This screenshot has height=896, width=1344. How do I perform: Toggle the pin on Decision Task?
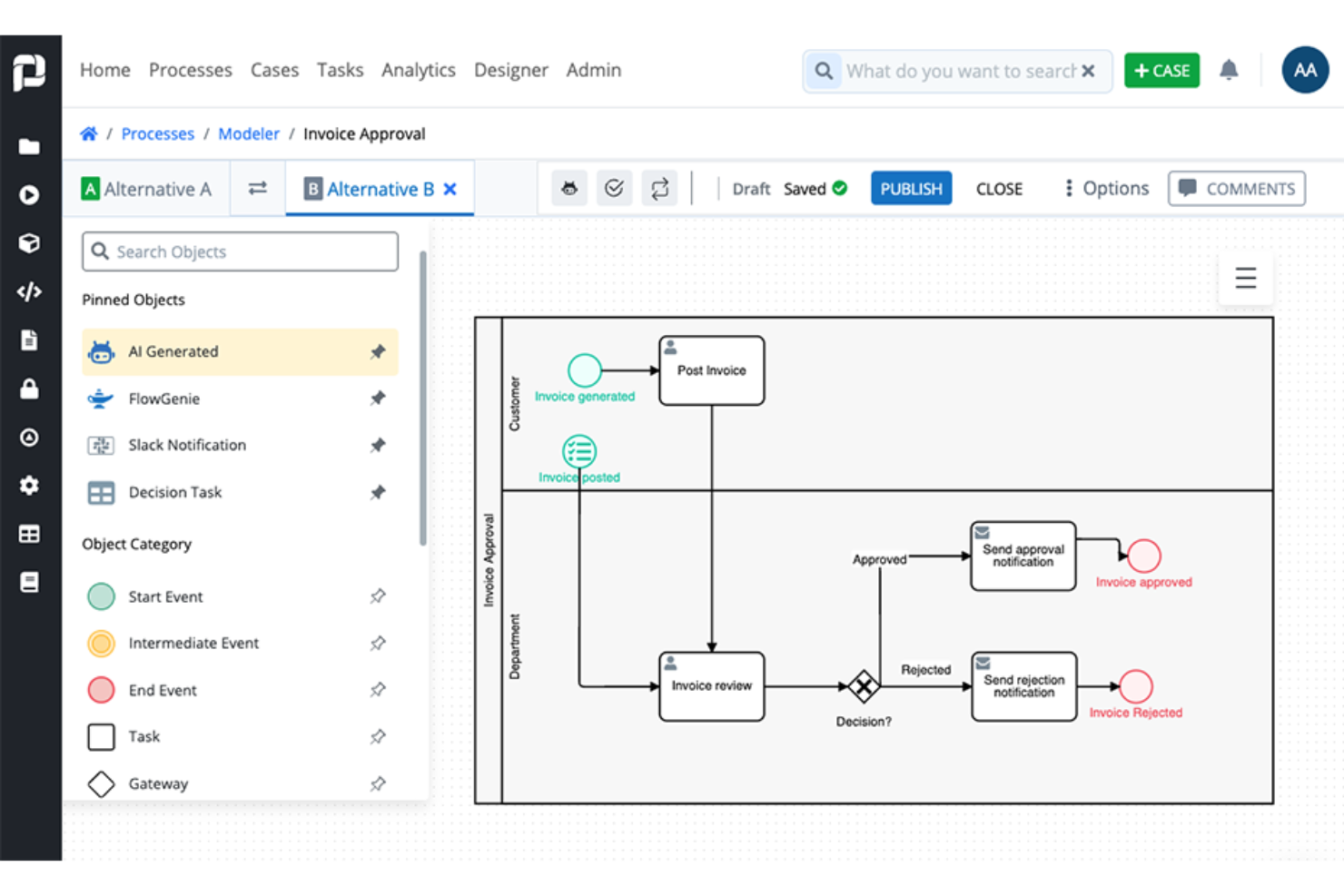tap(378, 492)
